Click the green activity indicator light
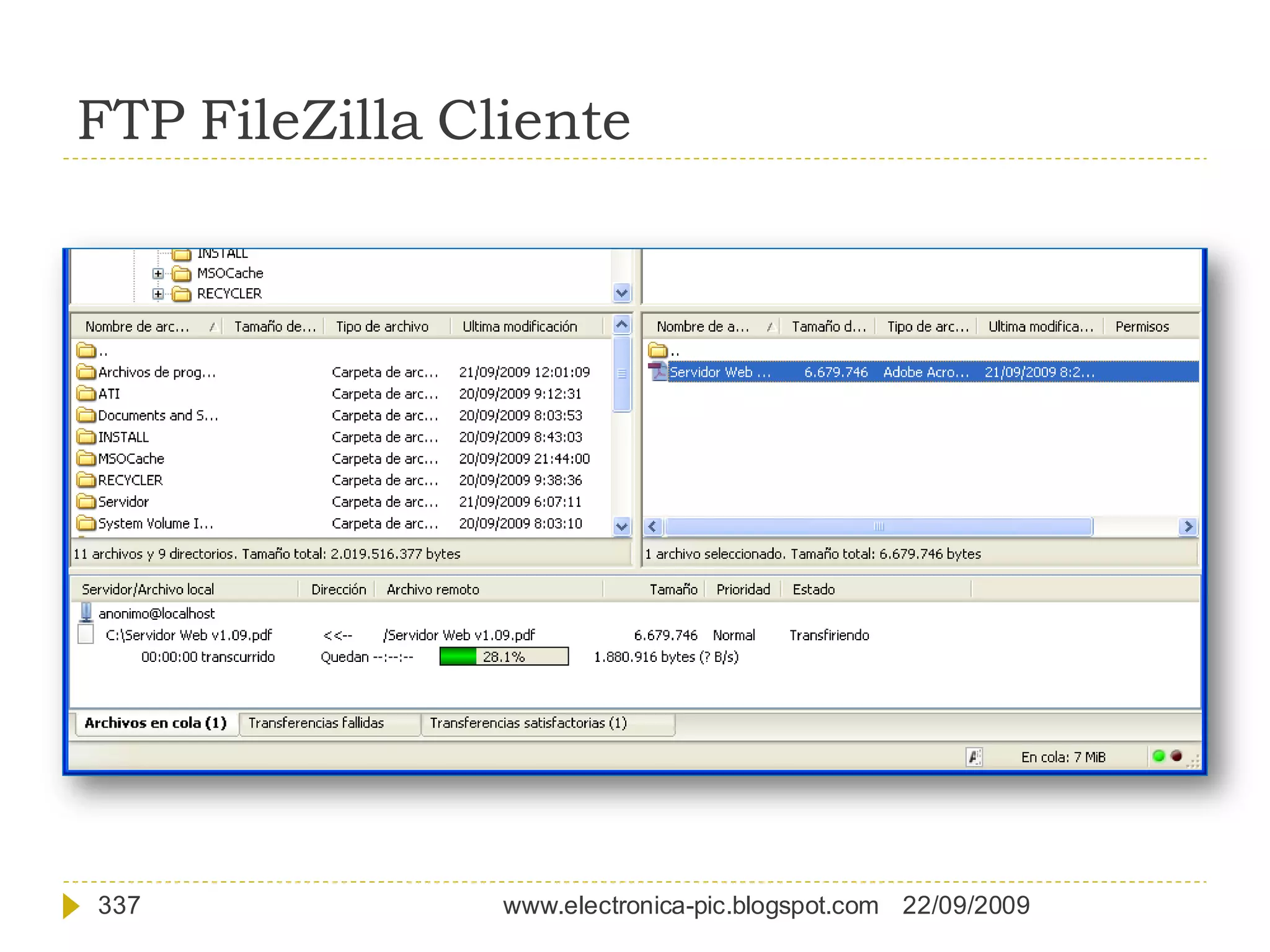Viewport: 1270px width, 952px height. point(1158,756)
